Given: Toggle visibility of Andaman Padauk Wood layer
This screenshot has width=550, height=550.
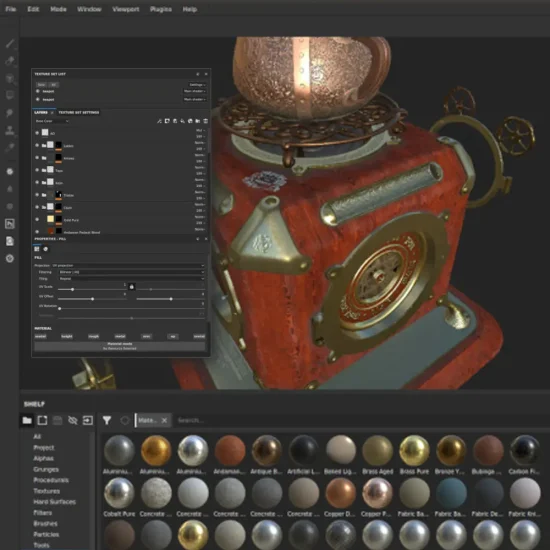Looking at the screenshot, I should (x=37, y=232).
